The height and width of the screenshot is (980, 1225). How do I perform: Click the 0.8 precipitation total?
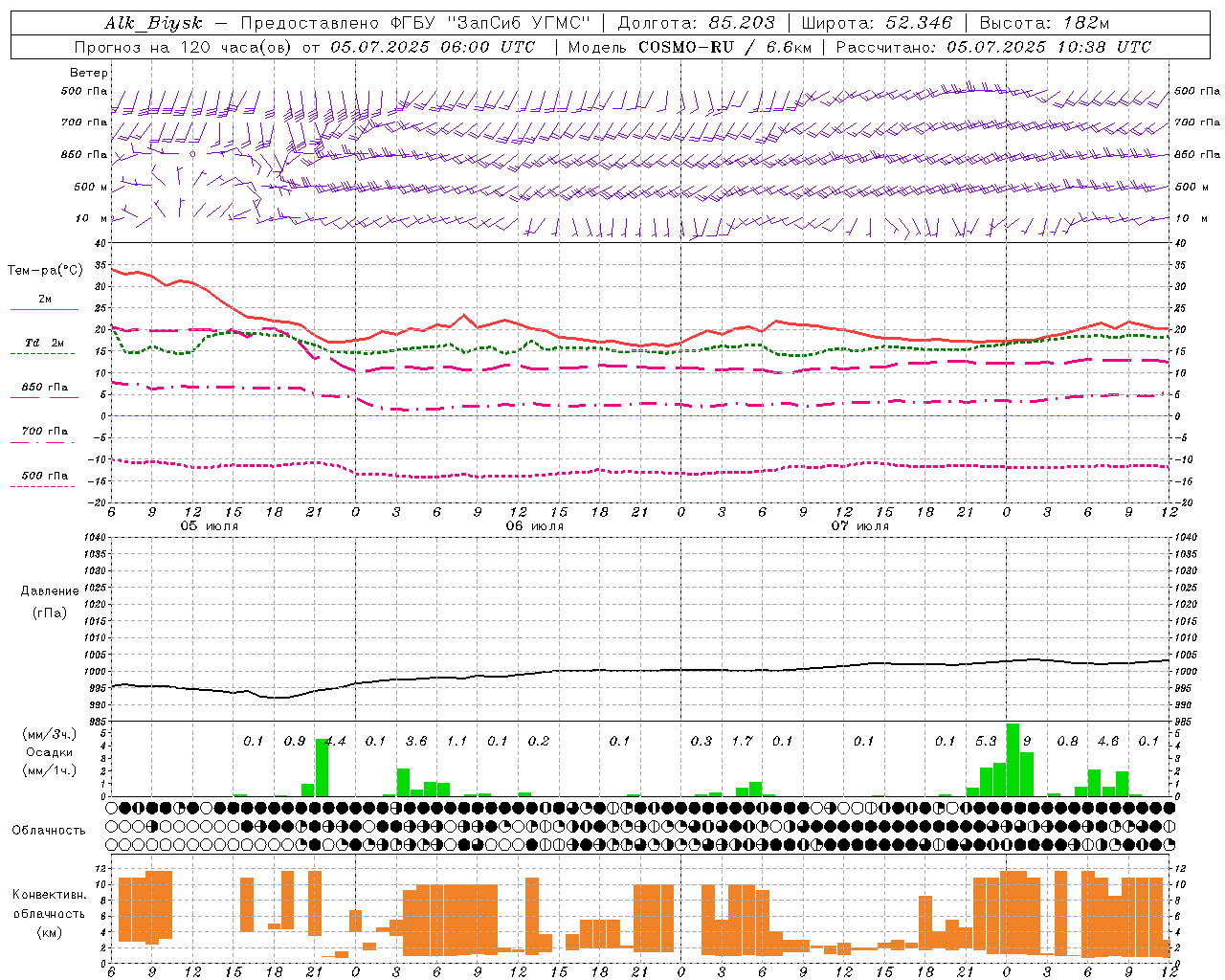coord(1067,741)
